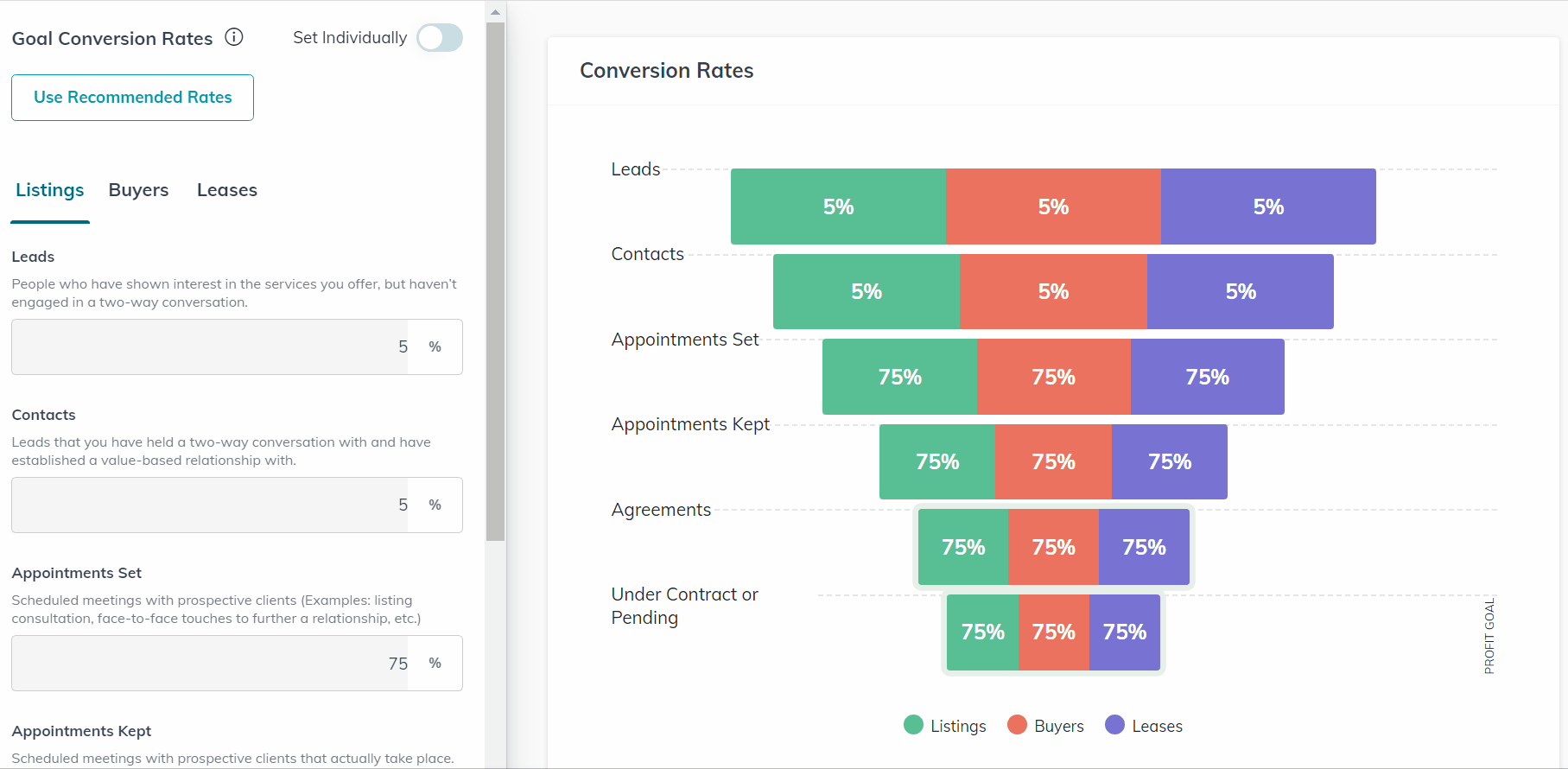Switch to the Buyers tab
Image resolution: width=1568 pixels, height=769 pixels.
coord(138,190)
